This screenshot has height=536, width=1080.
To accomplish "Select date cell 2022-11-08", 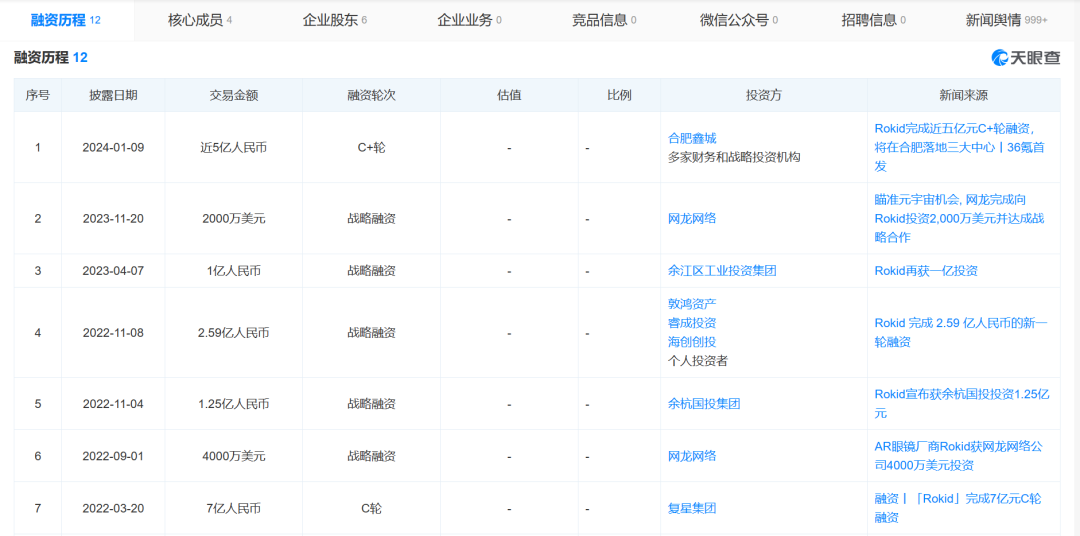I will coord(113,333).
